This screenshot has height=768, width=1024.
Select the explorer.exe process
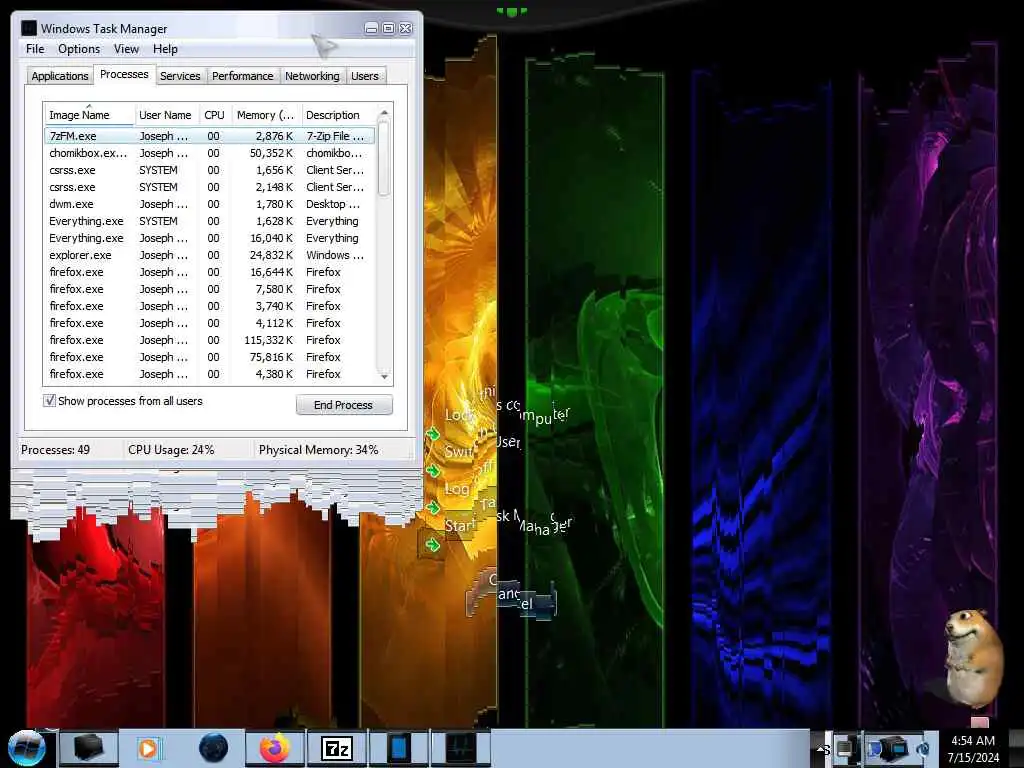click(210, 255)
